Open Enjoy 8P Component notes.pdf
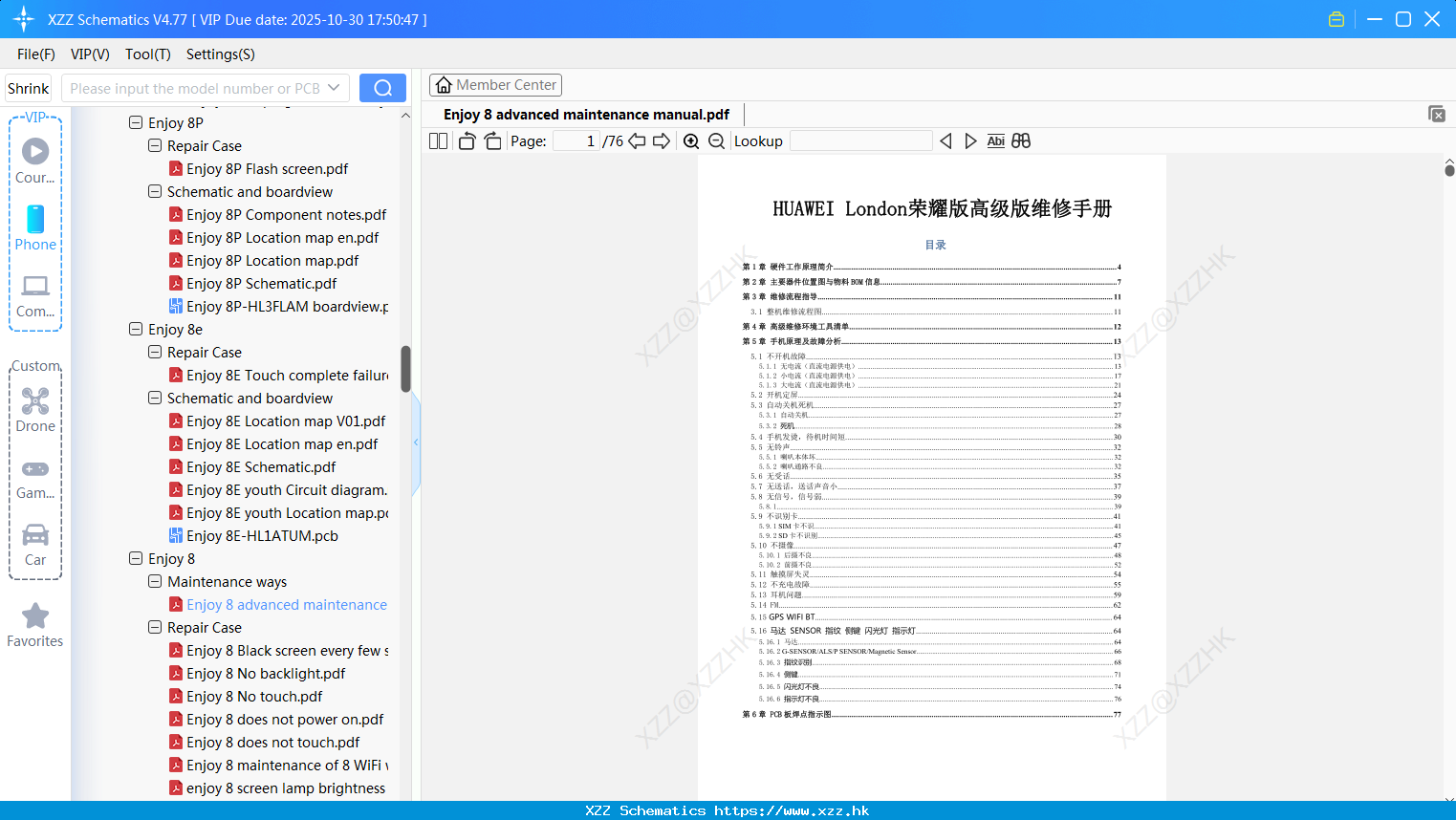1456x820 pixels. 277,215
